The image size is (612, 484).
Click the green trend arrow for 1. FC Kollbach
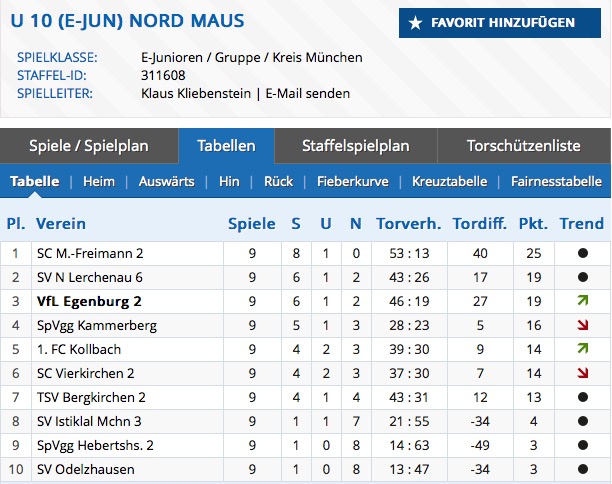point(583,349)
